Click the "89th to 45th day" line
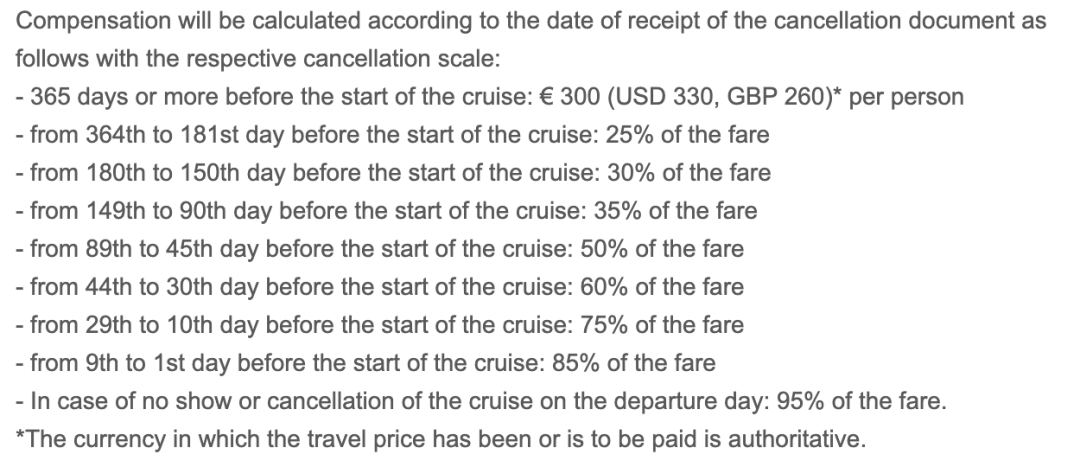 pyautogui.click(x=380, y=249)
